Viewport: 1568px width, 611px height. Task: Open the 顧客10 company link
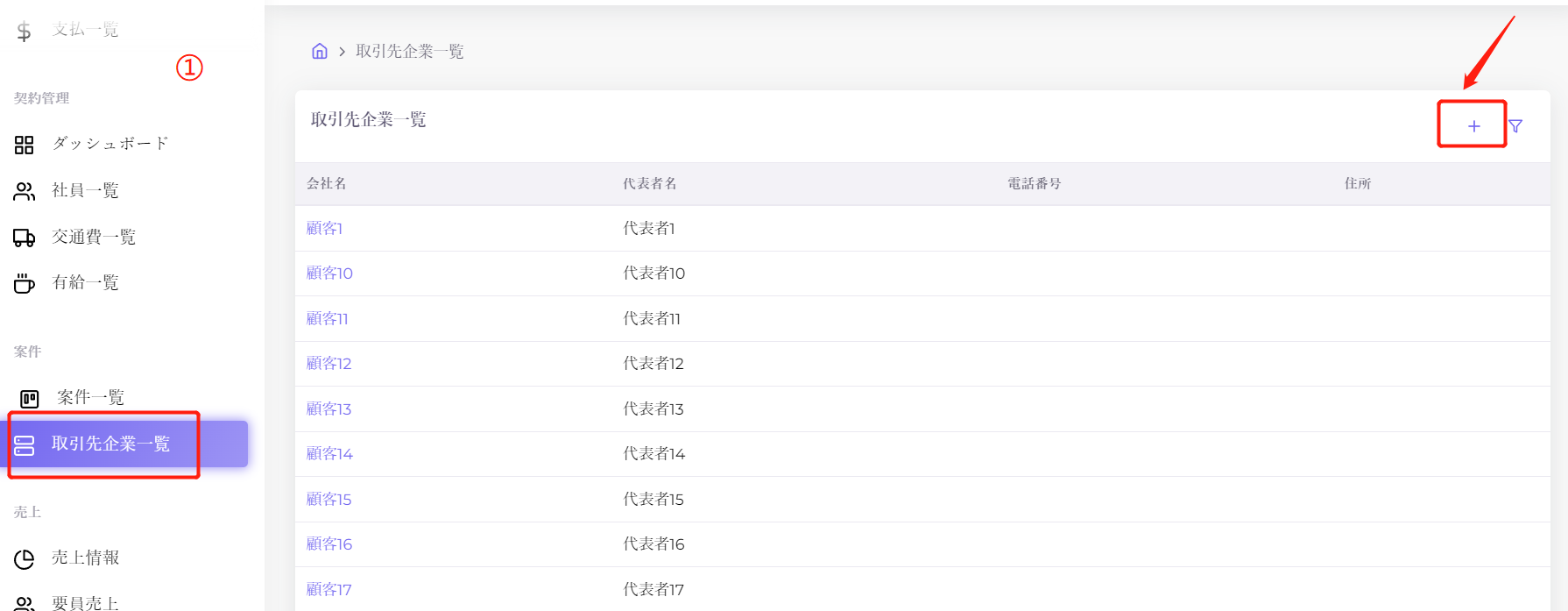coord(329,274)
